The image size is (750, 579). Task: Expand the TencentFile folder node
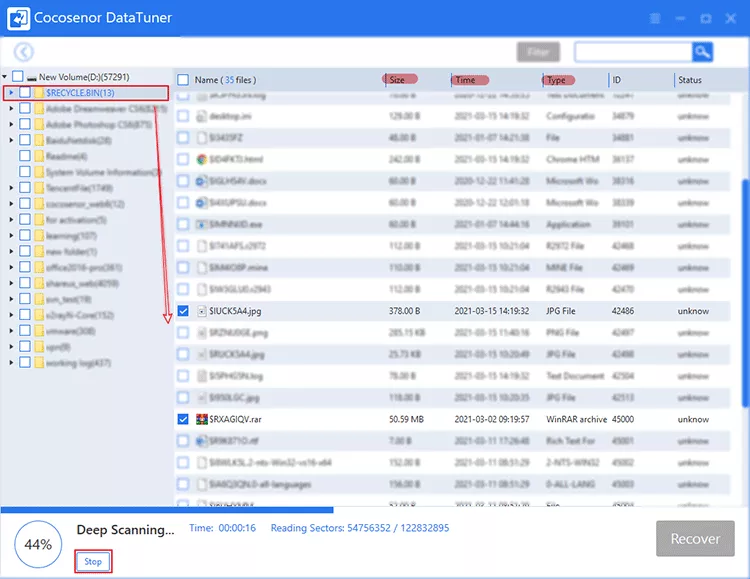coord(11,188)
